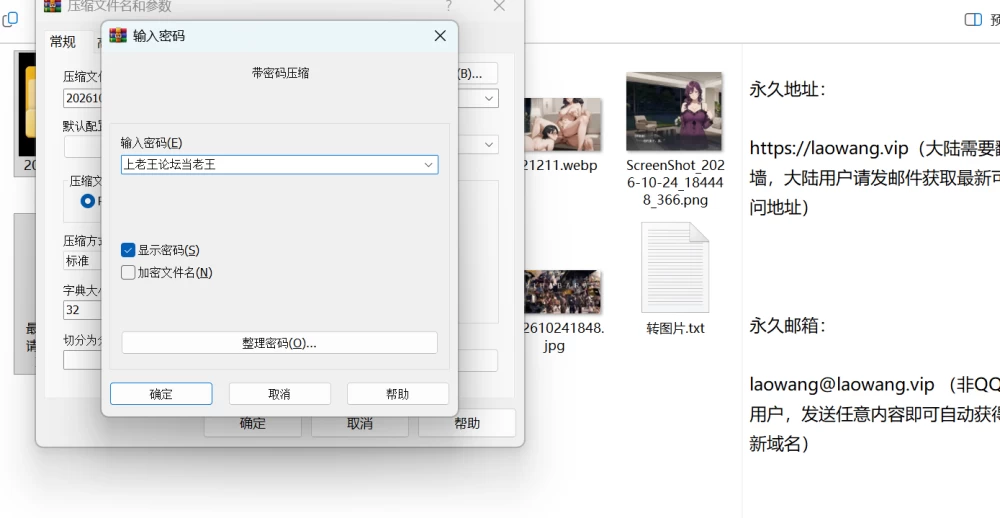Click the 转图片.txt file name

click(675, 329)
